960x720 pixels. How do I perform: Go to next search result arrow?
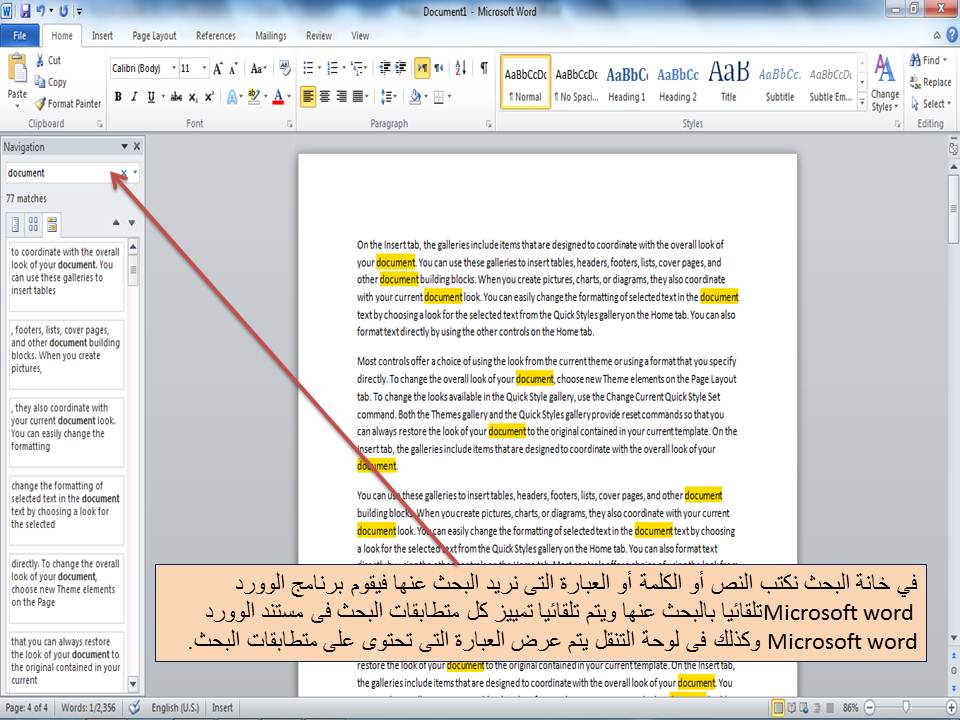click(x=132, y=223)
